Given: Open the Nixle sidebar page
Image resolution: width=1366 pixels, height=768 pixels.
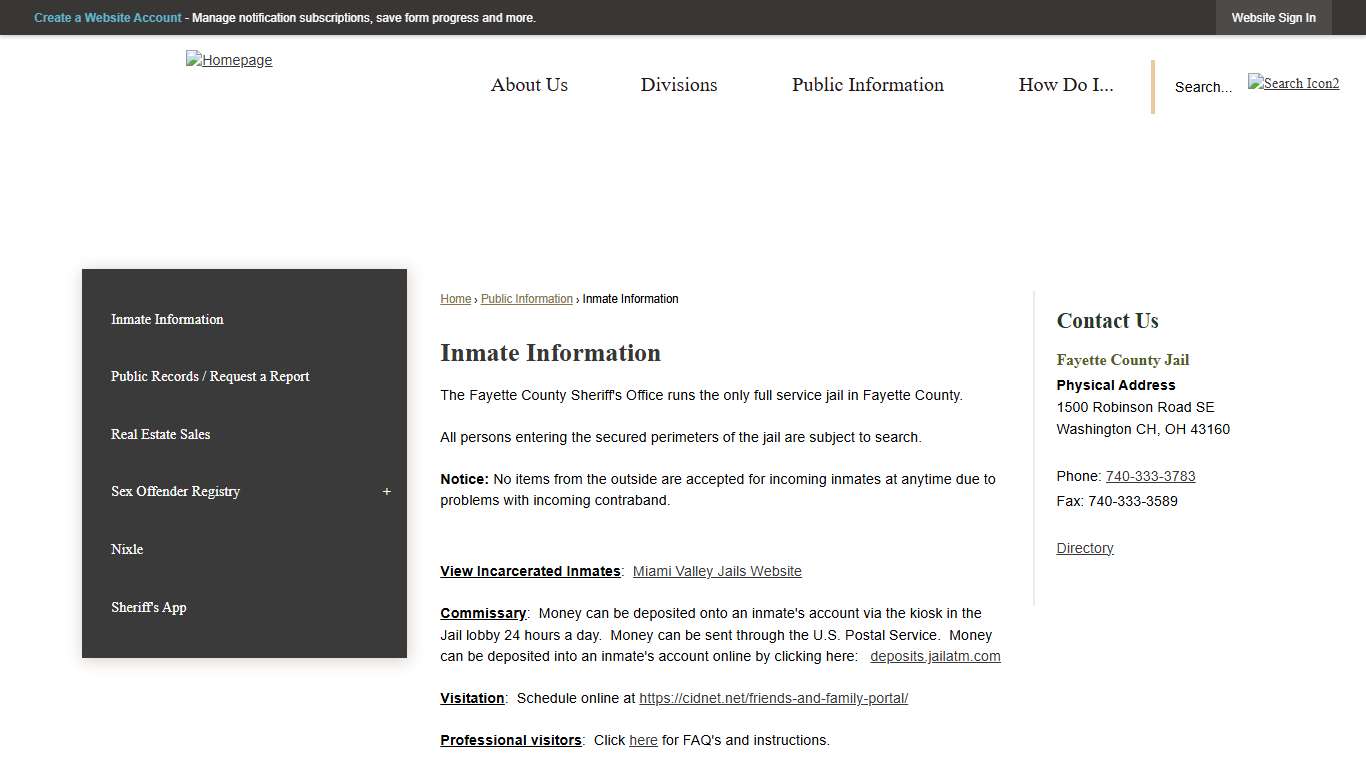Looking at the screenshot, I should click(127, 549).
